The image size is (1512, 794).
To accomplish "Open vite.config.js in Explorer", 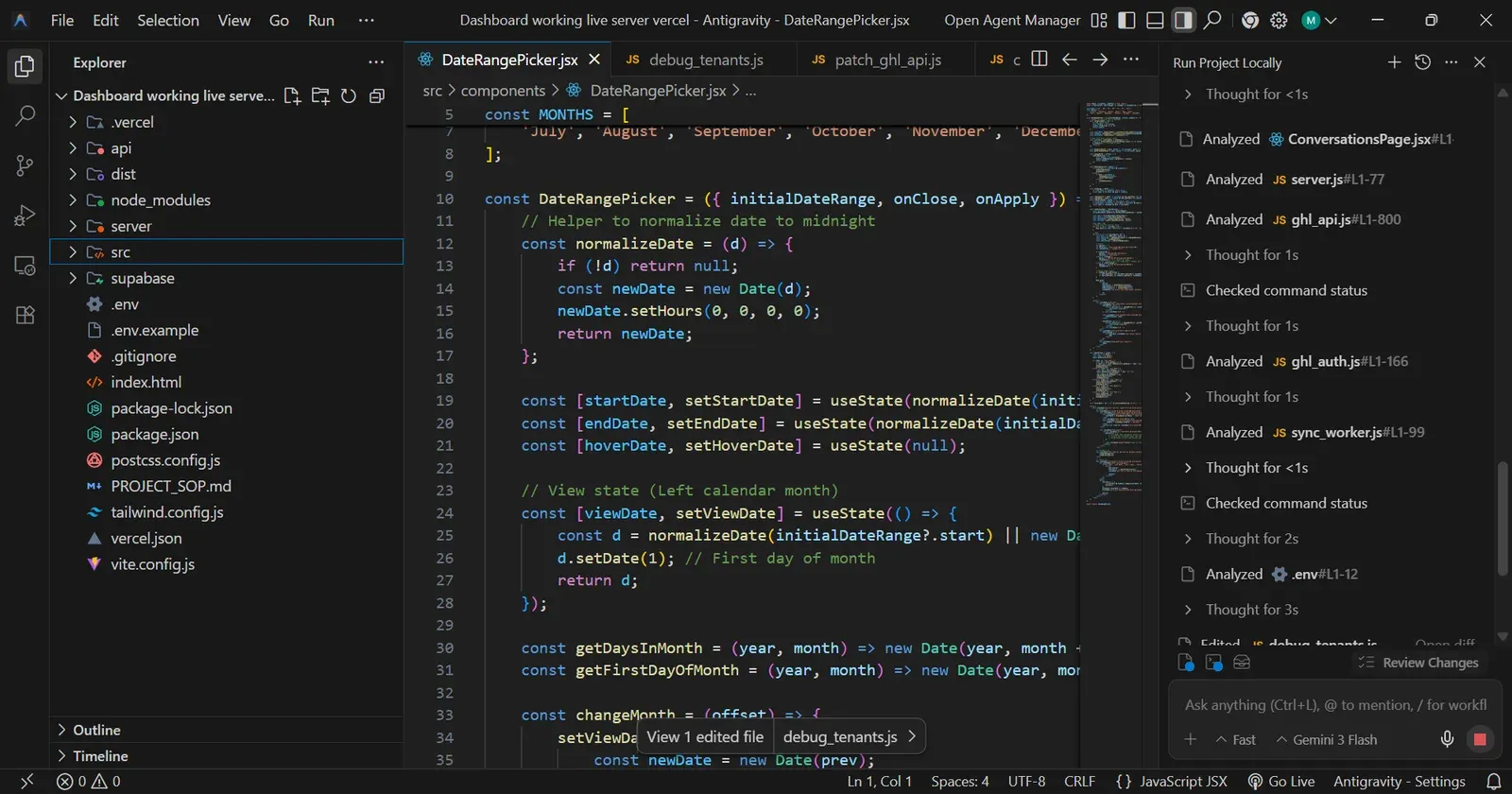I will pos(226,564).
